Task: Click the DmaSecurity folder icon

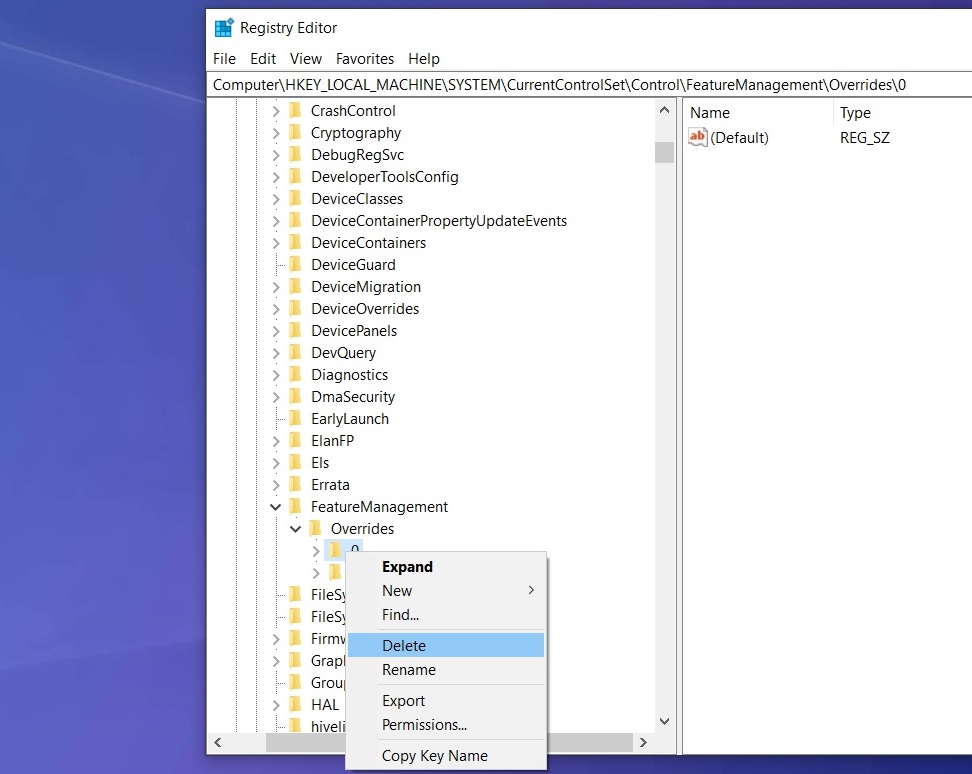Action: pyautogui.click(x=296, y=397)
